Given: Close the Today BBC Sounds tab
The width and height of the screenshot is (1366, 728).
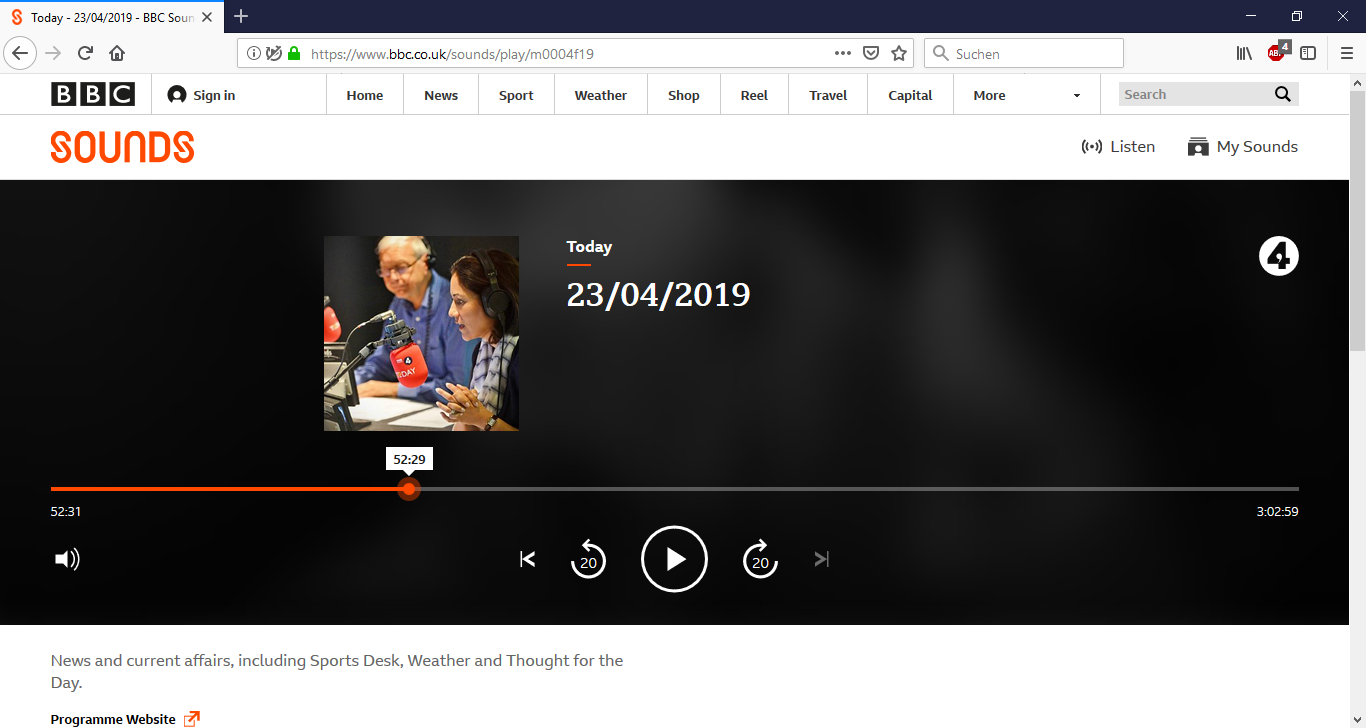Looking at the screenshot, I should point(207,17).
